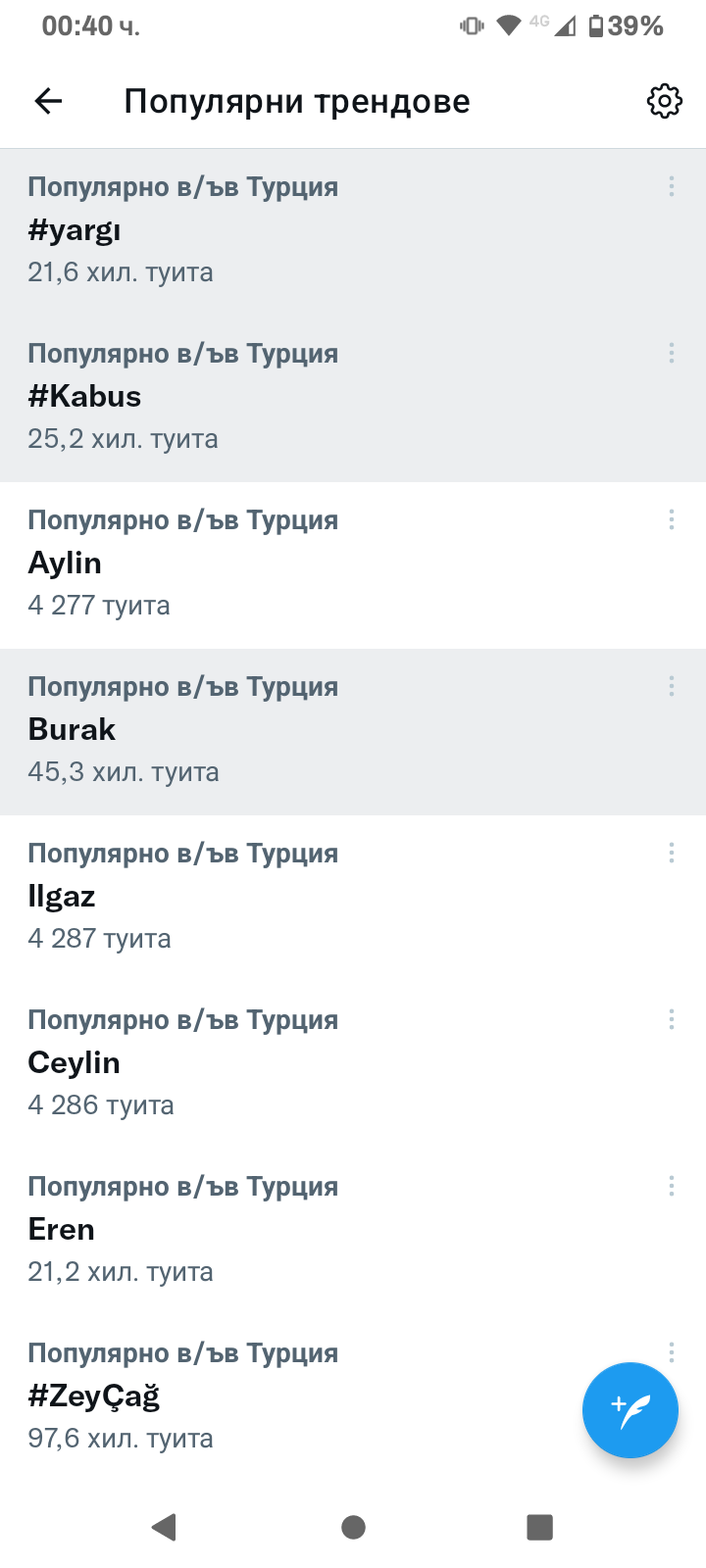This screenshot has height=1568, width=706.
Task: Open trends settings gear icon
Action: [664, 101]
